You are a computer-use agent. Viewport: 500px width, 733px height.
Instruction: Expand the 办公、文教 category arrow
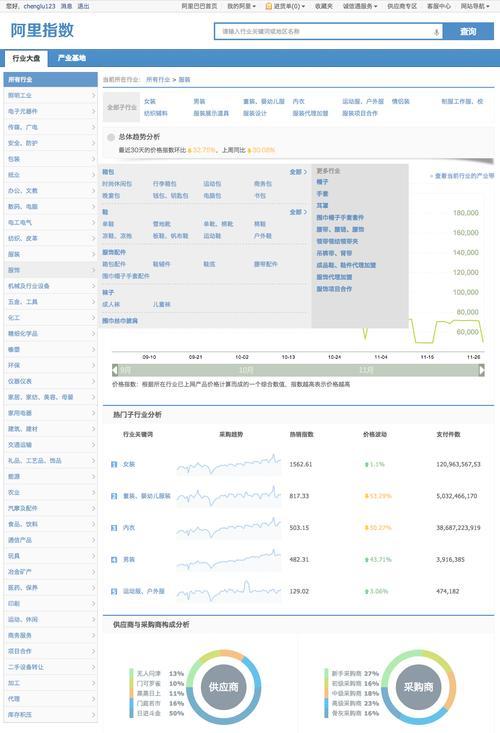93,191
